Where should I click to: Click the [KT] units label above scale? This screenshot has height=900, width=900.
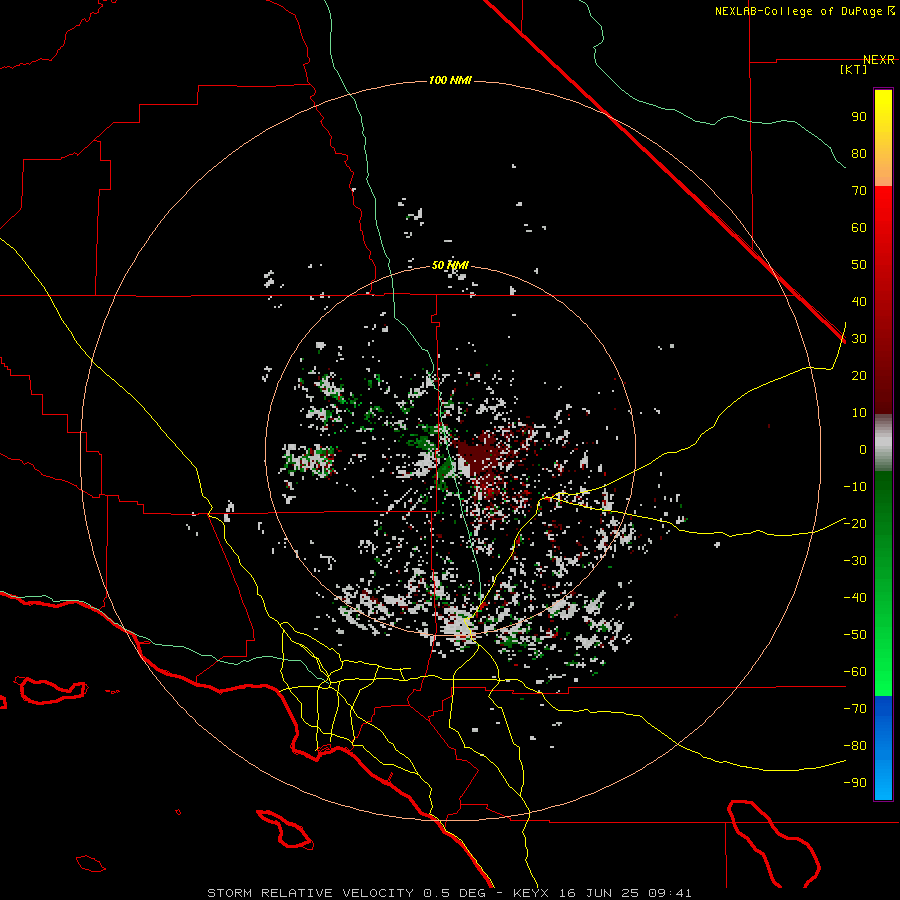click(x=854, y=69)
